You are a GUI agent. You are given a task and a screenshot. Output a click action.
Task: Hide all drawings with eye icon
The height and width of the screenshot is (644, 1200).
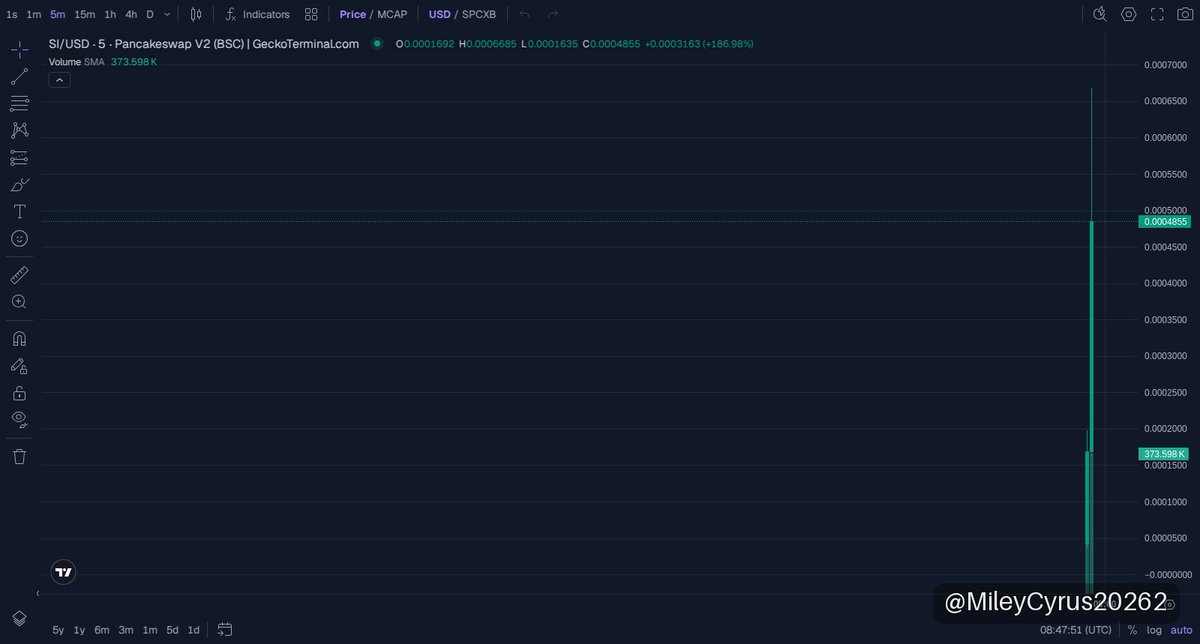tap(19, 419)
